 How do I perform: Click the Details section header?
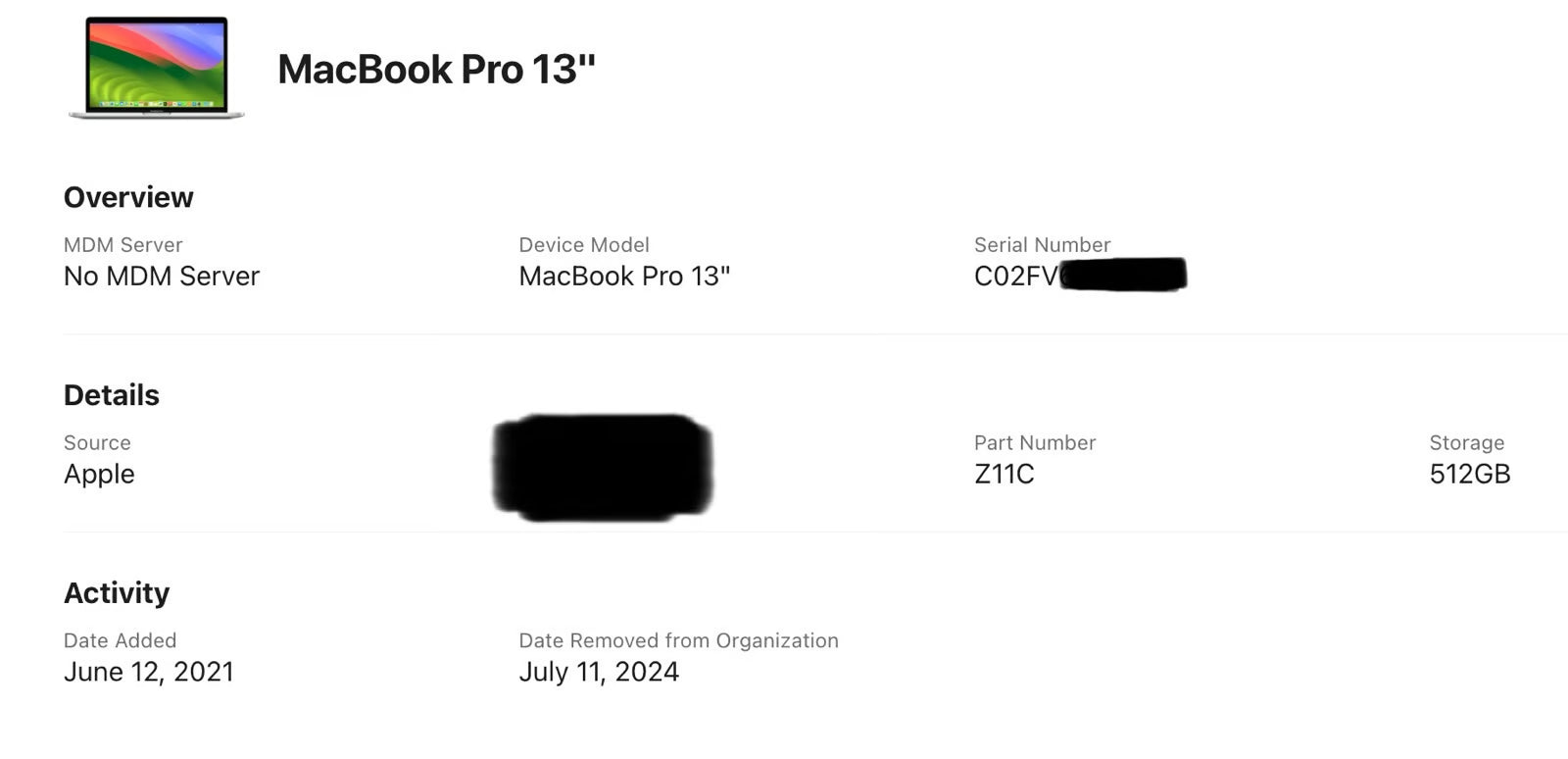(111, 394)
